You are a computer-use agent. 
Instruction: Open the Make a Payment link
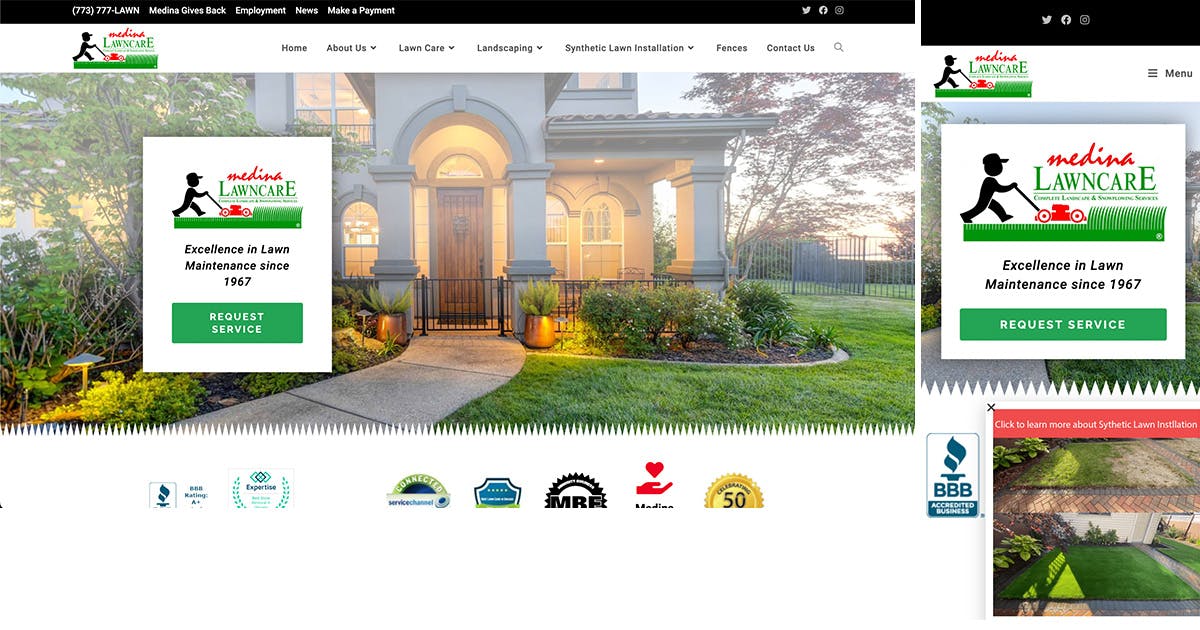click(361, 11)
